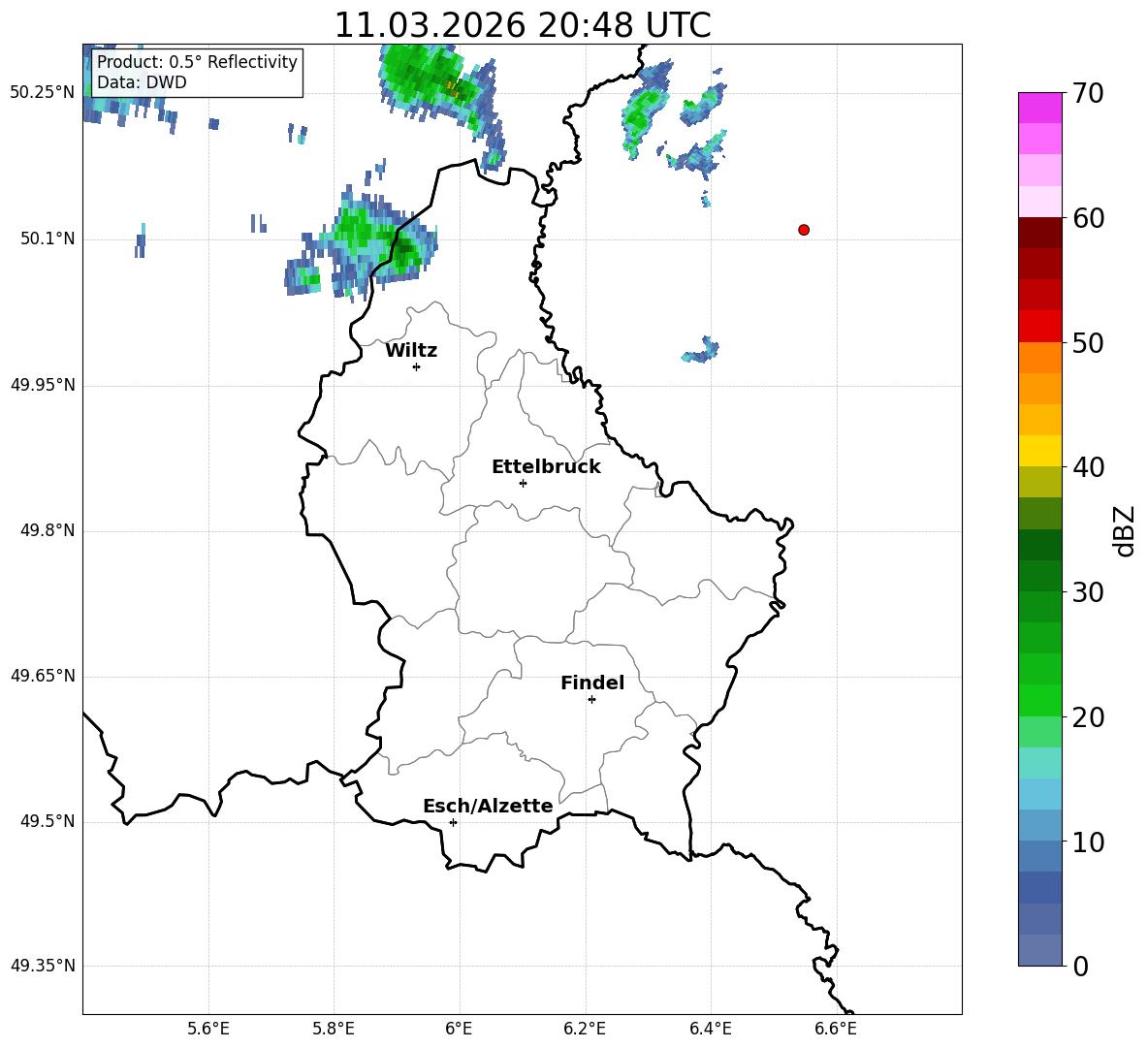
Task: Click the 5.6°E longitude label
Action: pyautogui.click(x=208, y=1029)
